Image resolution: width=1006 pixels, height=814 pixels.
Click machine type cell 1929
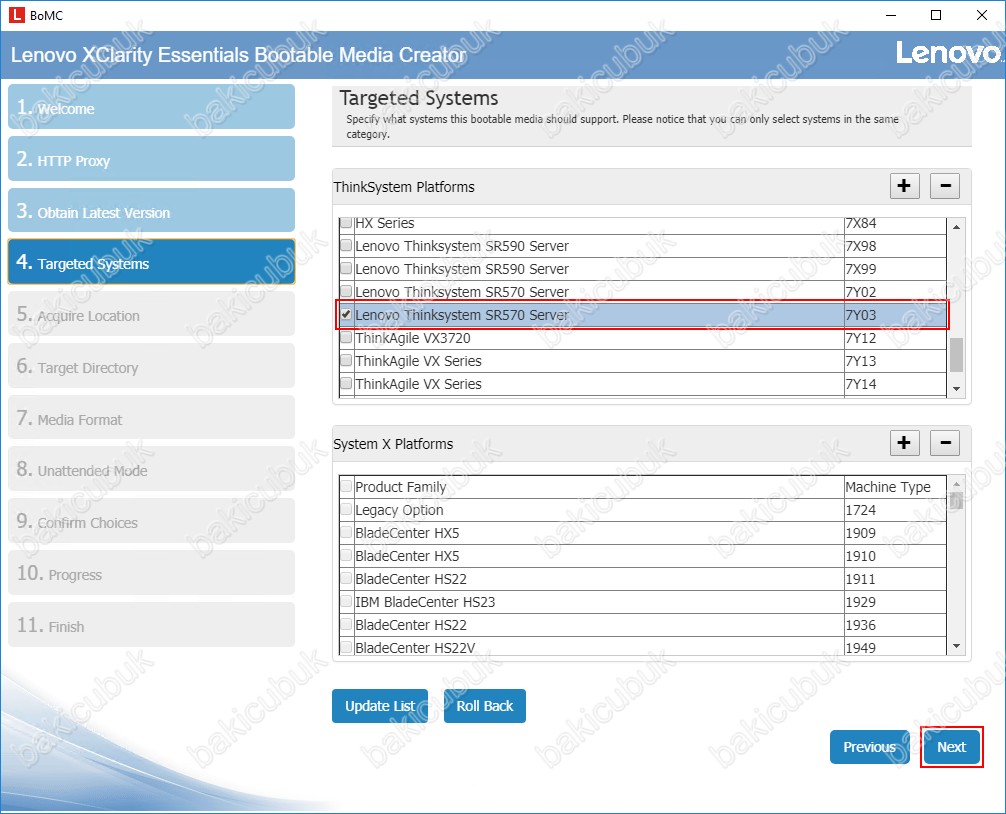click(x=895, y=602)
